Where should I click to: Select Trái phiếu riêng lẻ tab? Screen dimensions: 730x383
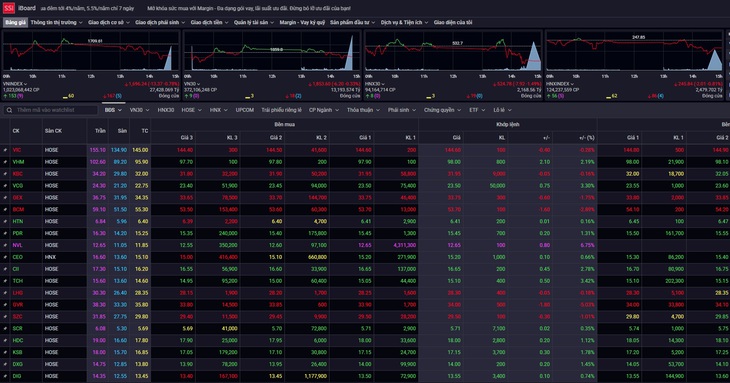[x=281, y=110]
